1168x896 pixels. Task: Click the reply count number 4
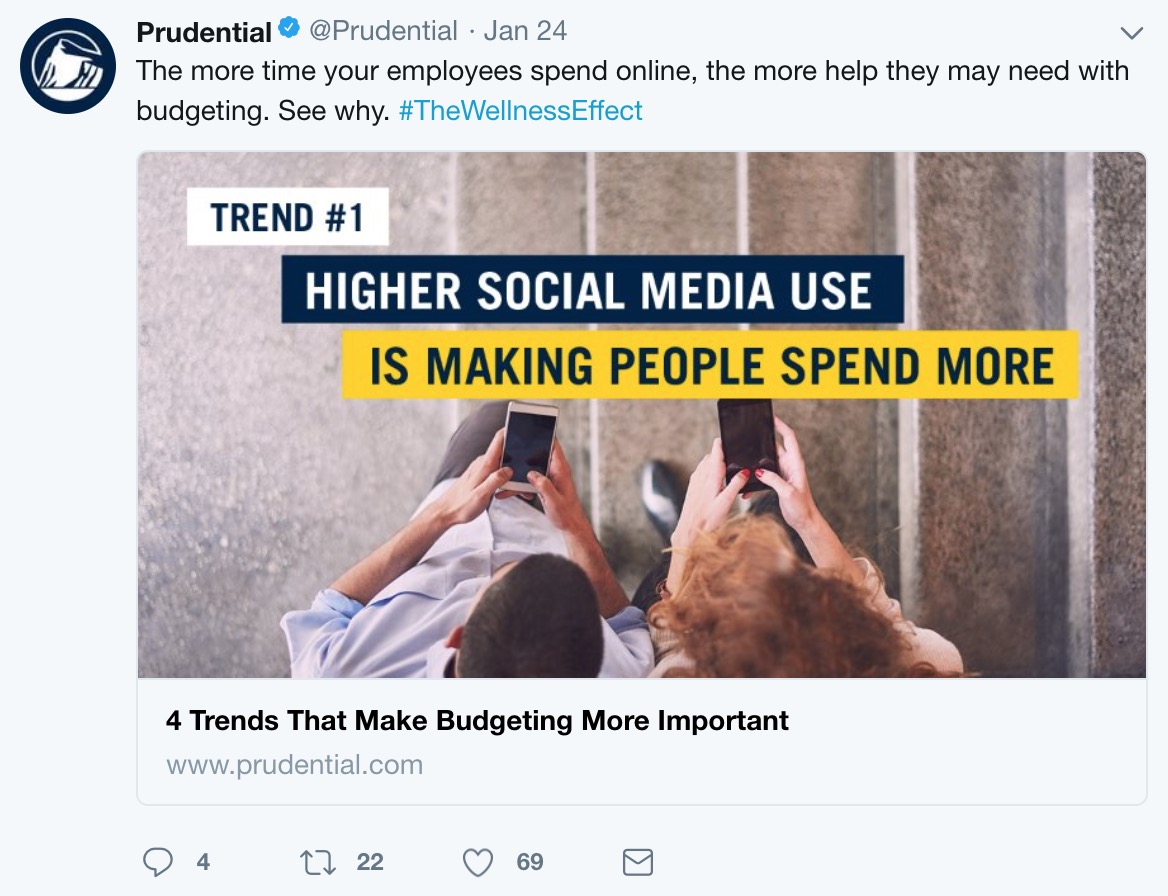click(x=203, y=862)
